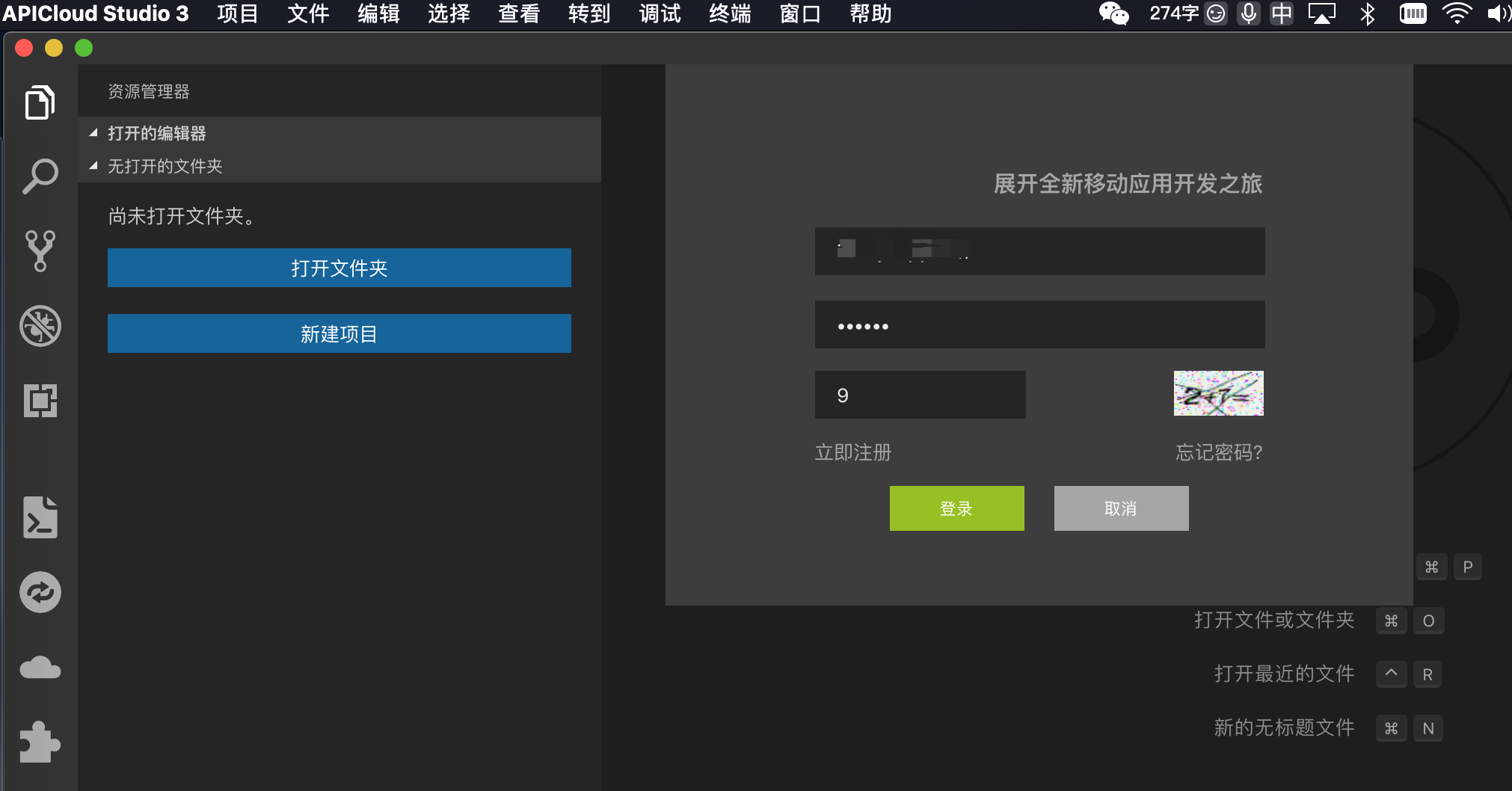Toggle Bluetooth from the menu bar
1512x791 pixels.
coord(1369,13)
